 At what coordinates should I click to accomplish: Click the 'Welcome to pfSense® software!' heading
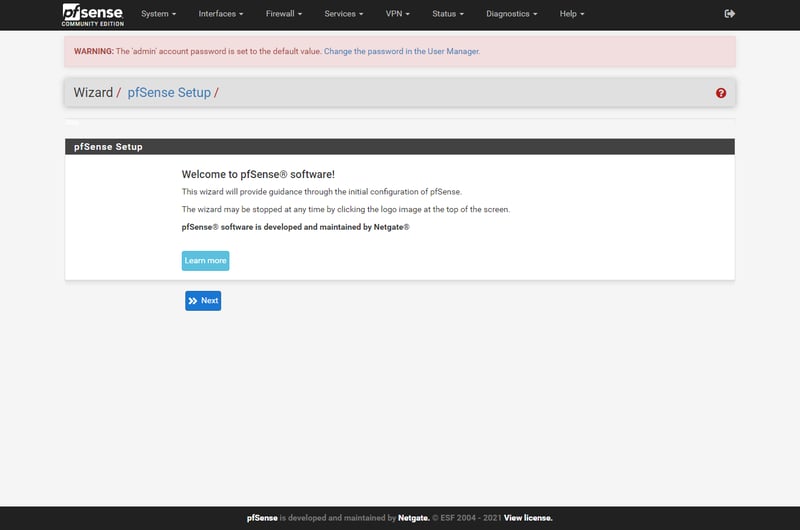coord(258,174)
